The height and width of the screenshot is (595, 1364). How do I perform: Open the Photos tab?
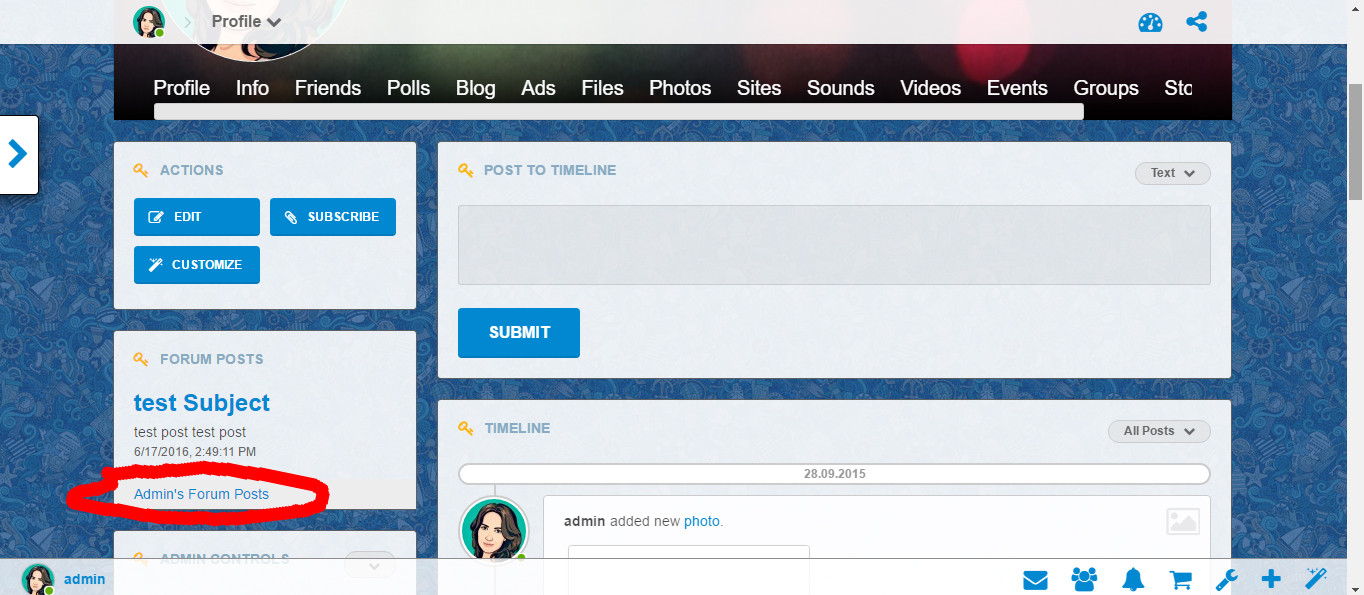680,88
